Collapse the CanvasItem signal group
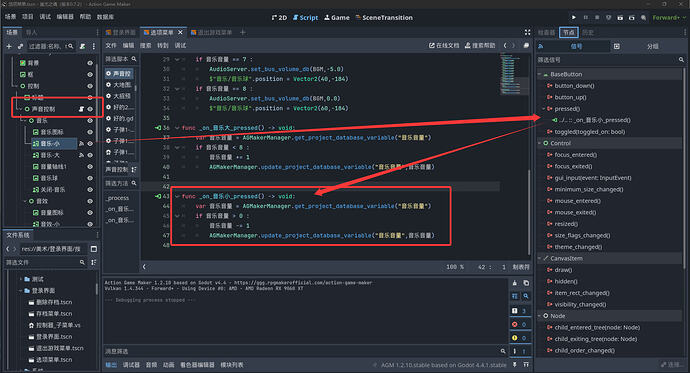 pyautogui.click(x=540, y=258)
